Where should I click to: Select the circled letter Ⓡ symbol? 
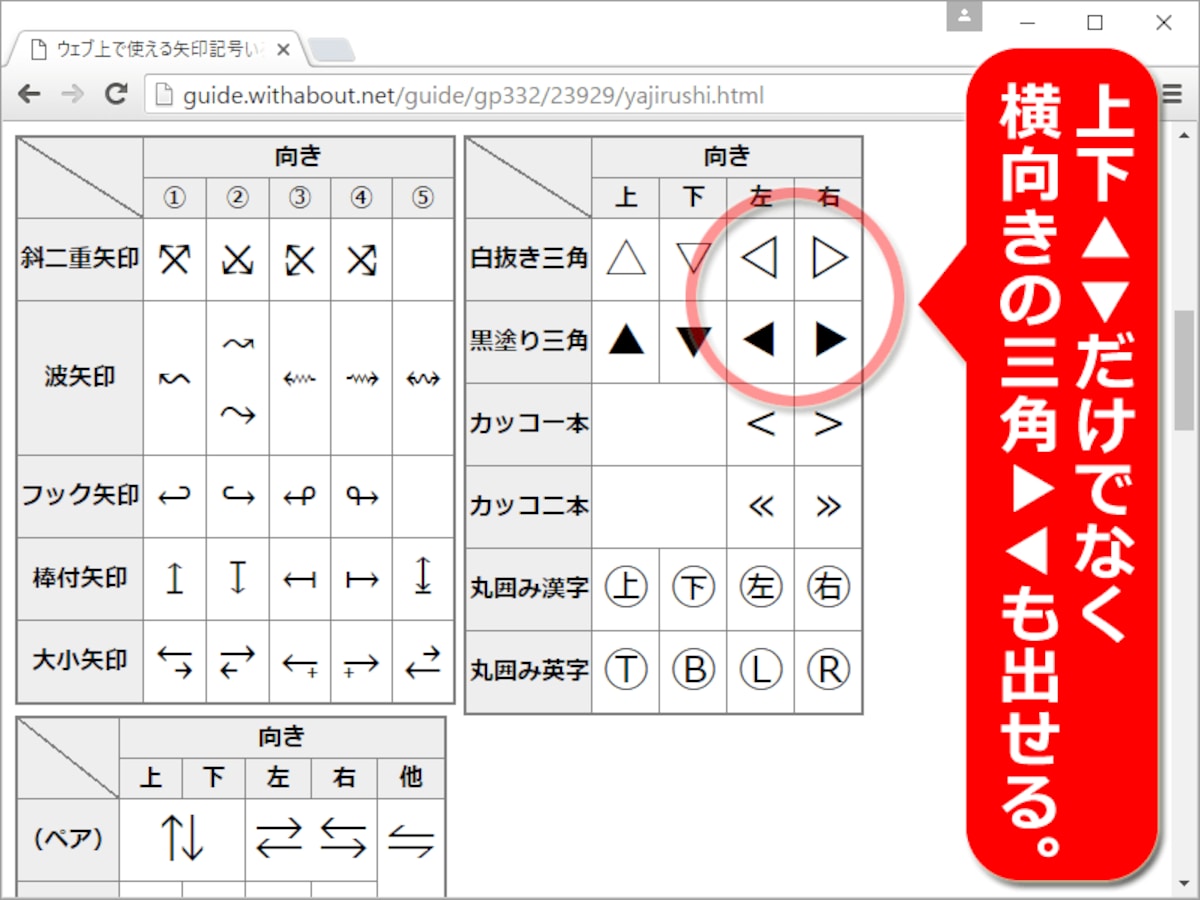(829, 670)
